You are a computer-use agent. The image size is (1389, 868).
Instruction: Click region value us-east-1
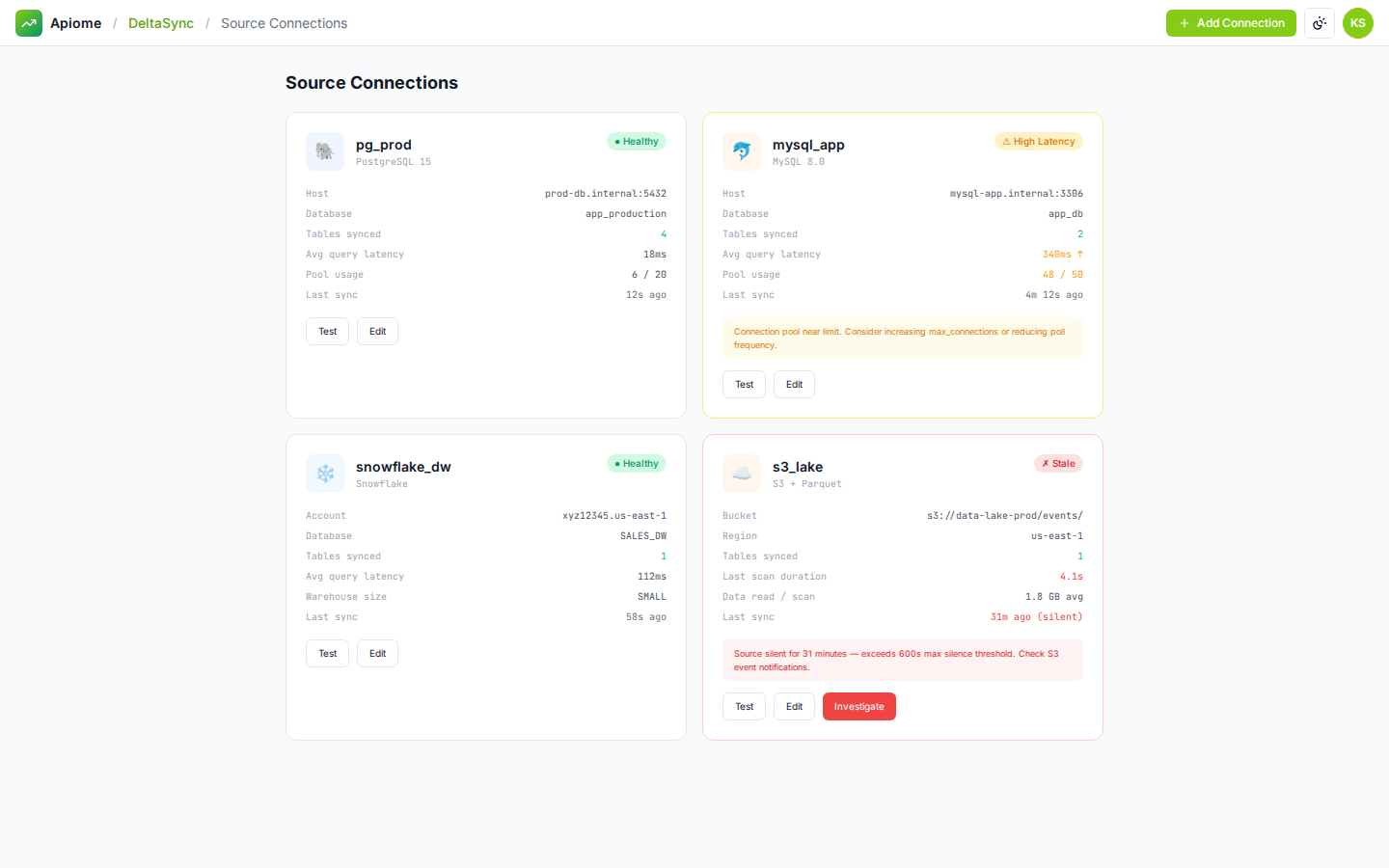(x=1057, y=536)
